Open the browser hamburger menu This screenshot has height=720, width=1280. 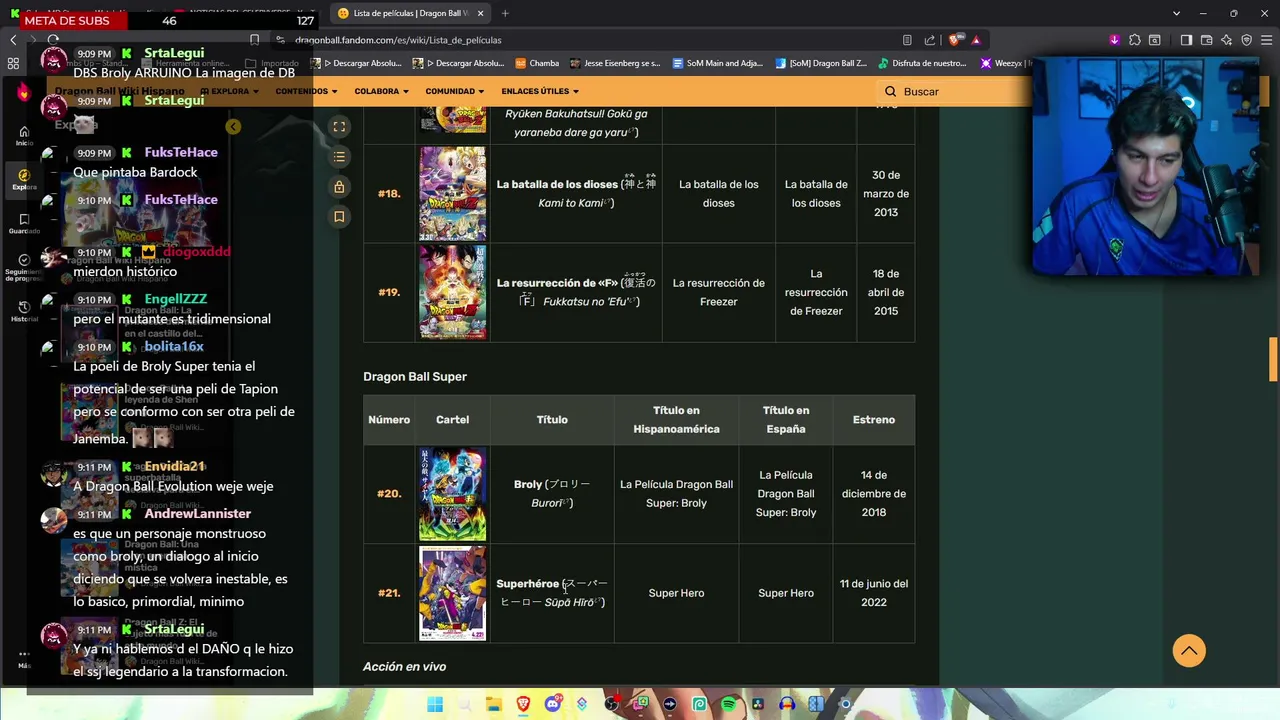coord(1267,40)
